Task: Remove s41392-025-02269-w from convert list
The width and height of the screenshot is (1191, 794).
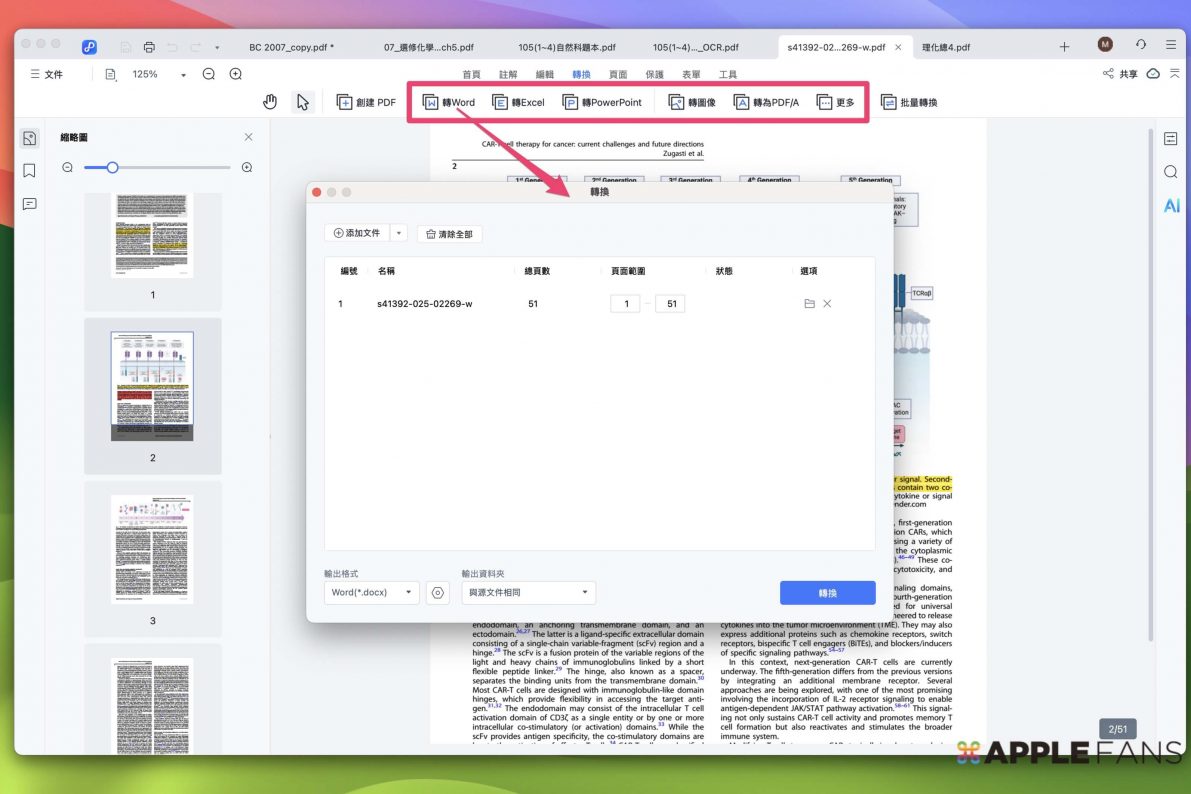Action: click(x=827, y=304)
